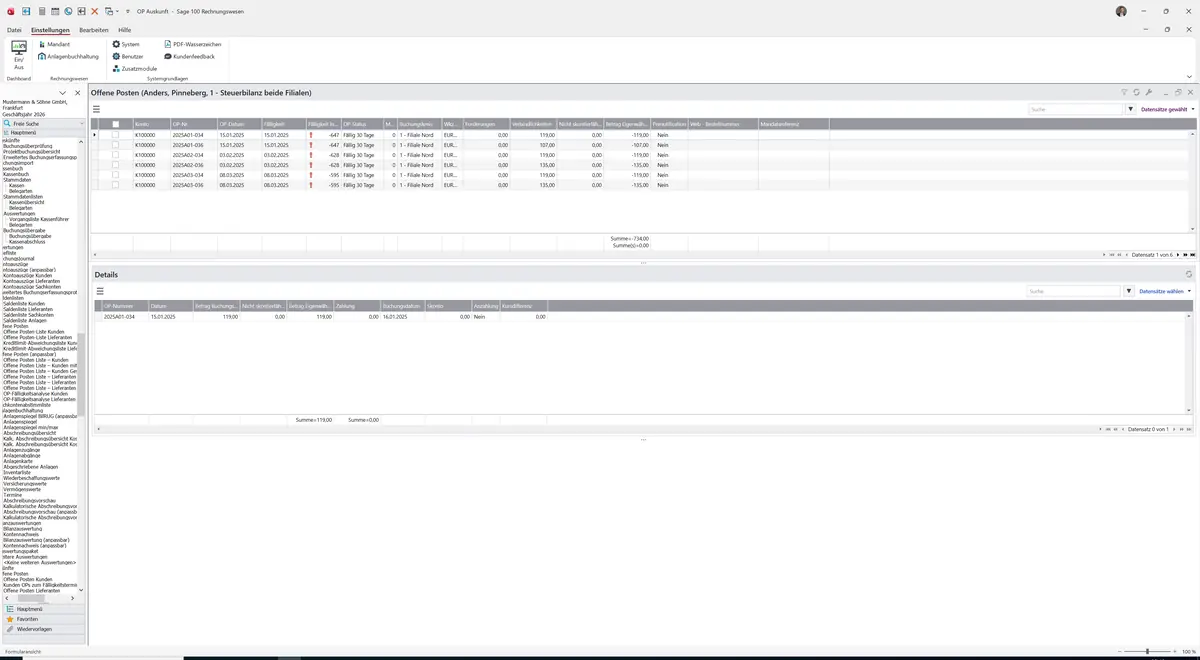
Task: Check the row for OP-Nr 2025A02-036
Action: click(116, 165)
